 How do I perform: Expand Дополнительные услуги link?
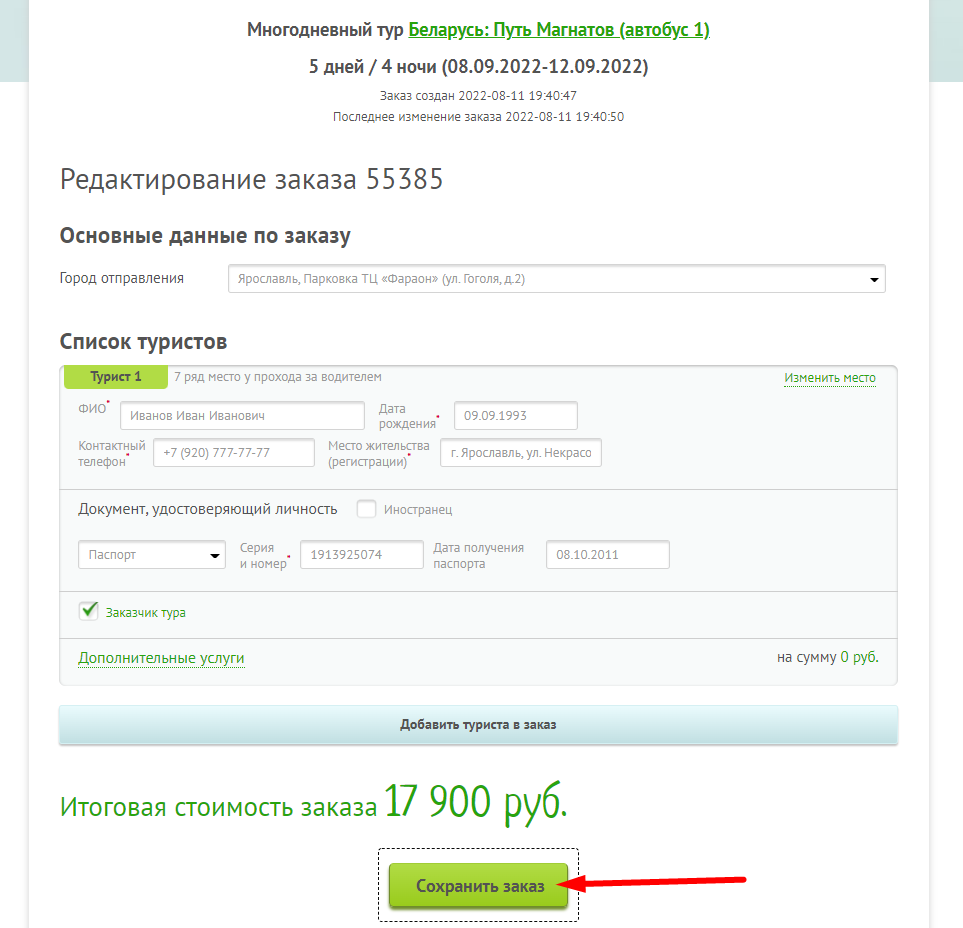[161, 658]
